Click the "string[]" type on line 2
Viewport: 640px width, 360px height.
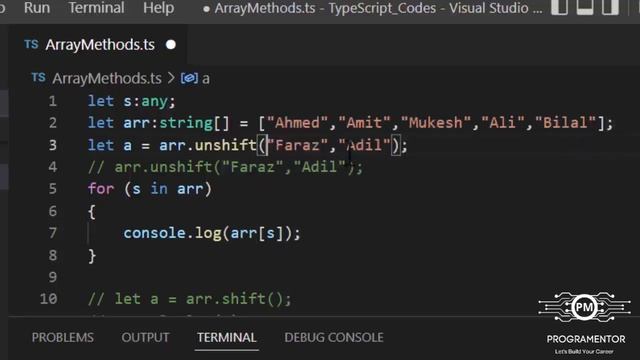(194, 123)
